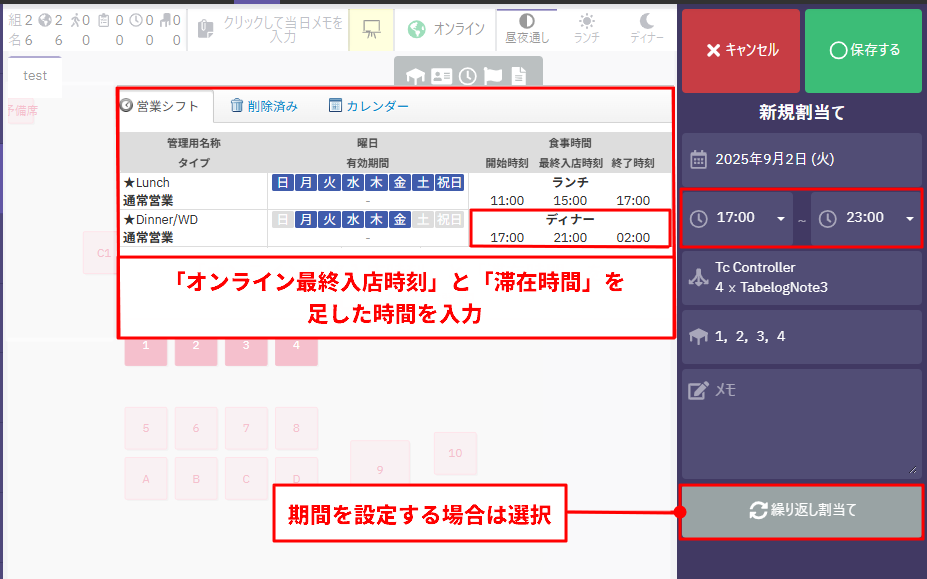This screenshot has width=927, height=579.
Task: Open the 23:00 end time dropdown
Action: tap(866, 218)
